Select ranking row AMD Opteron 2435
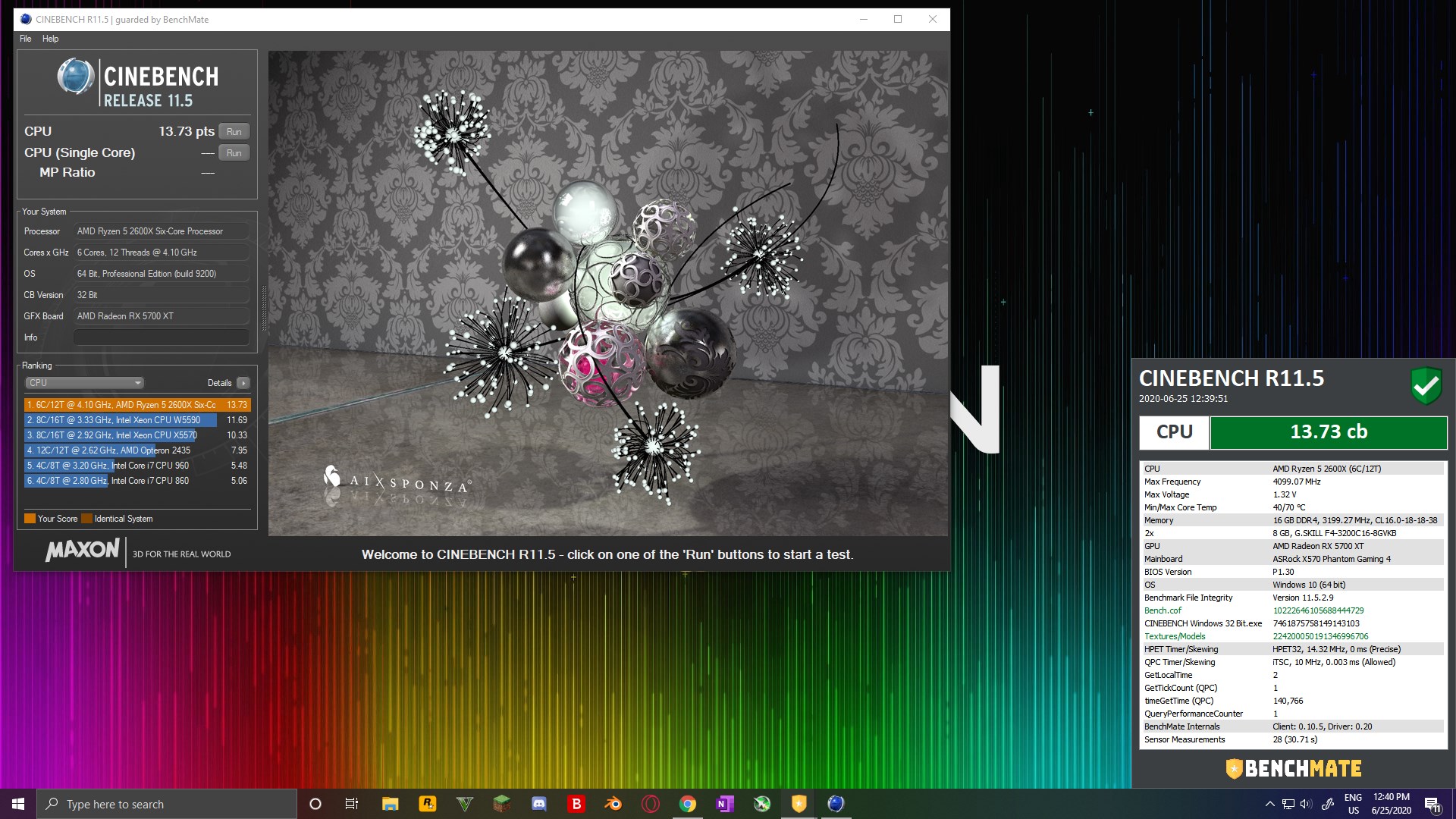 (x=137, y=450)
